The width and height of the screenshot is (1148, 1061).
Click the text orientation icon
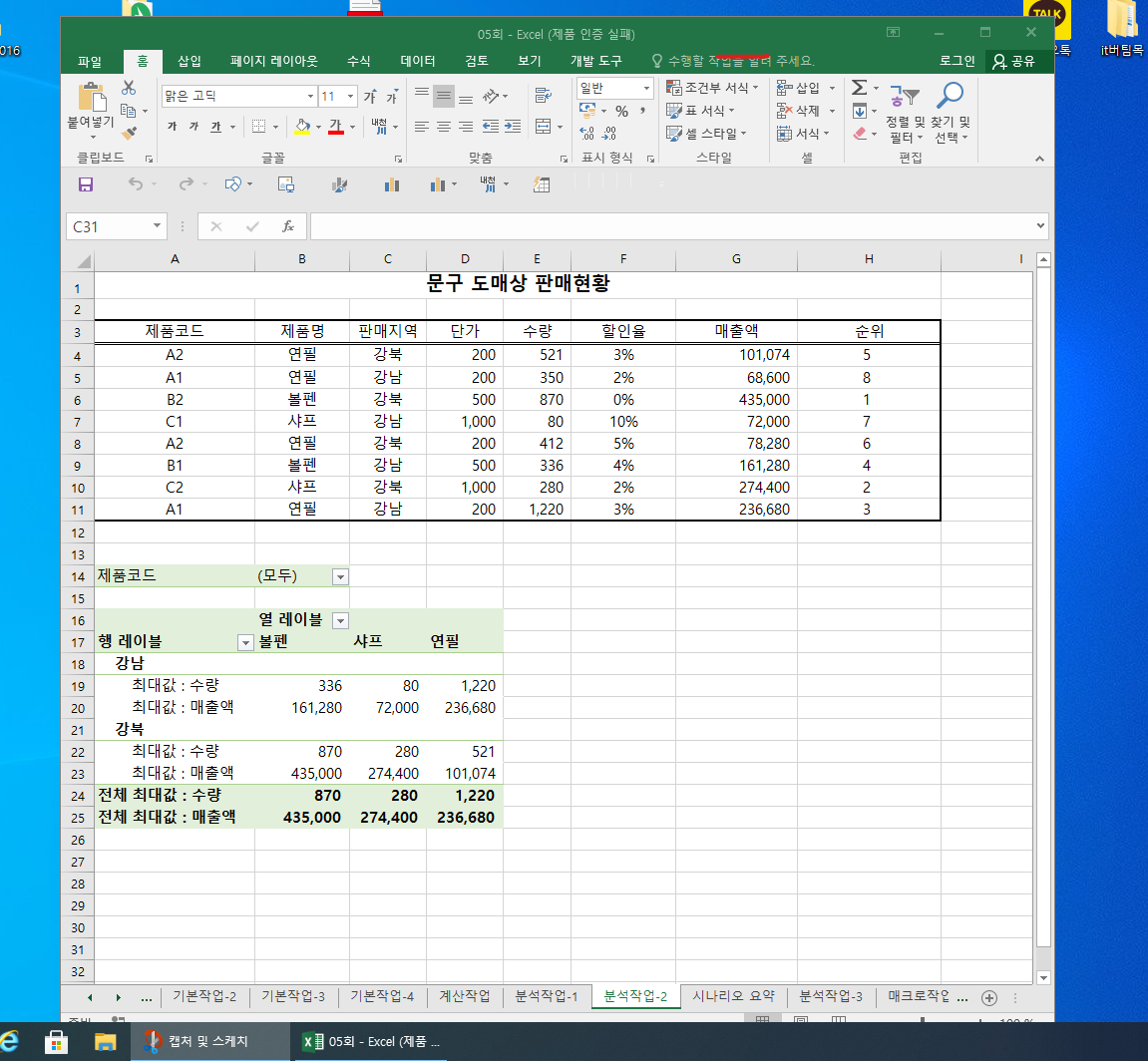pyautogui.click(x=491, y=96)
